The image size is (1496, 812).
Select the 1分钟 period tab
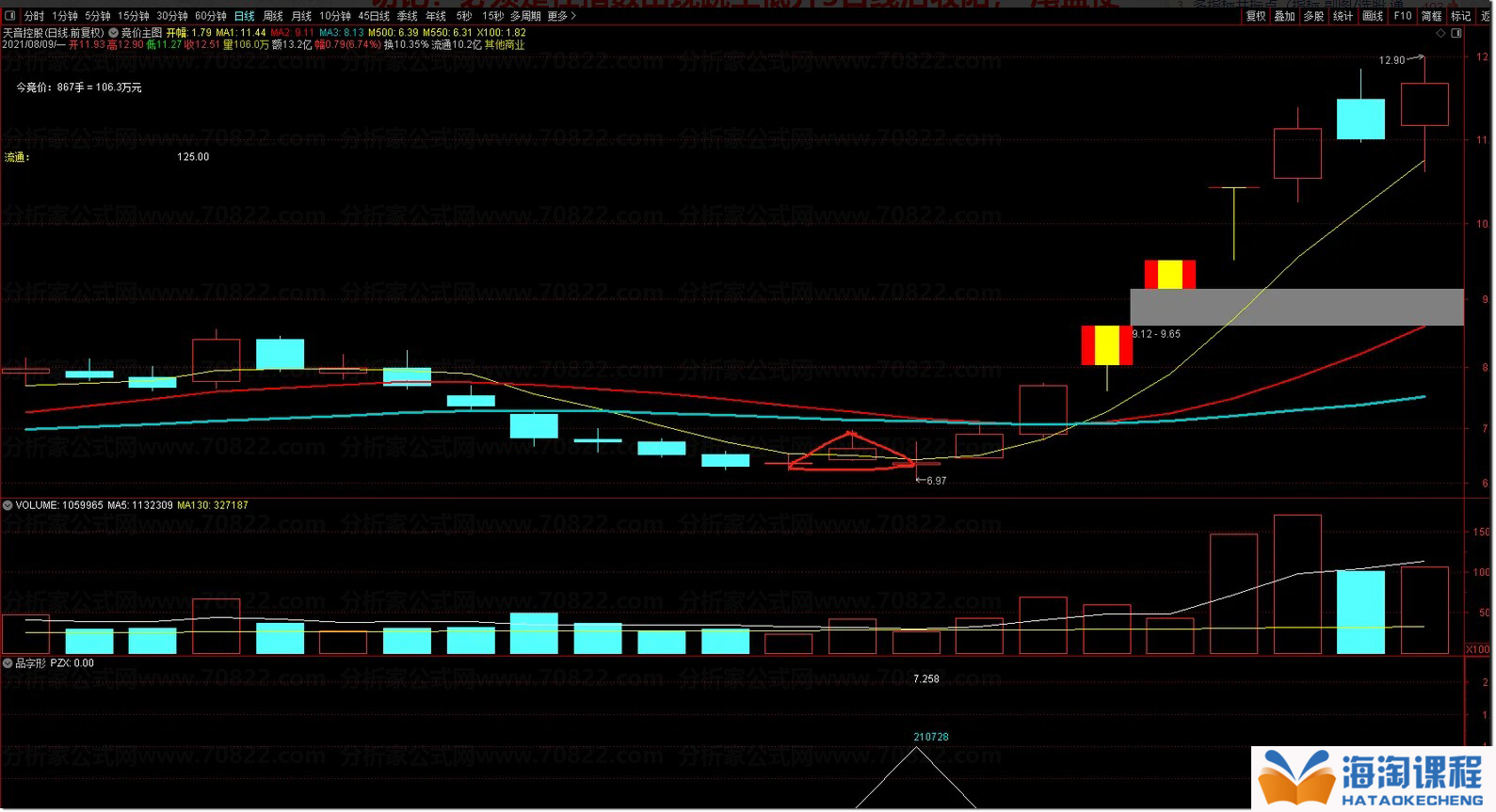pos(65,16)
